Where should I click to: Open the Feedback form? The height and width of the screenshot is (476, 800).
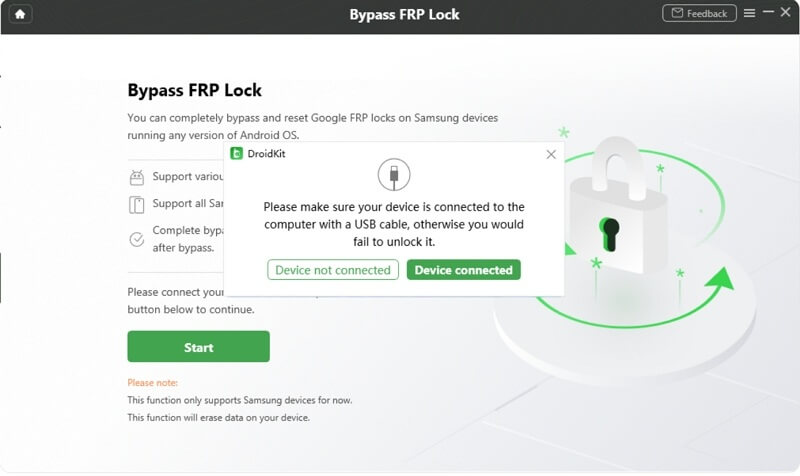pos(699,13)
